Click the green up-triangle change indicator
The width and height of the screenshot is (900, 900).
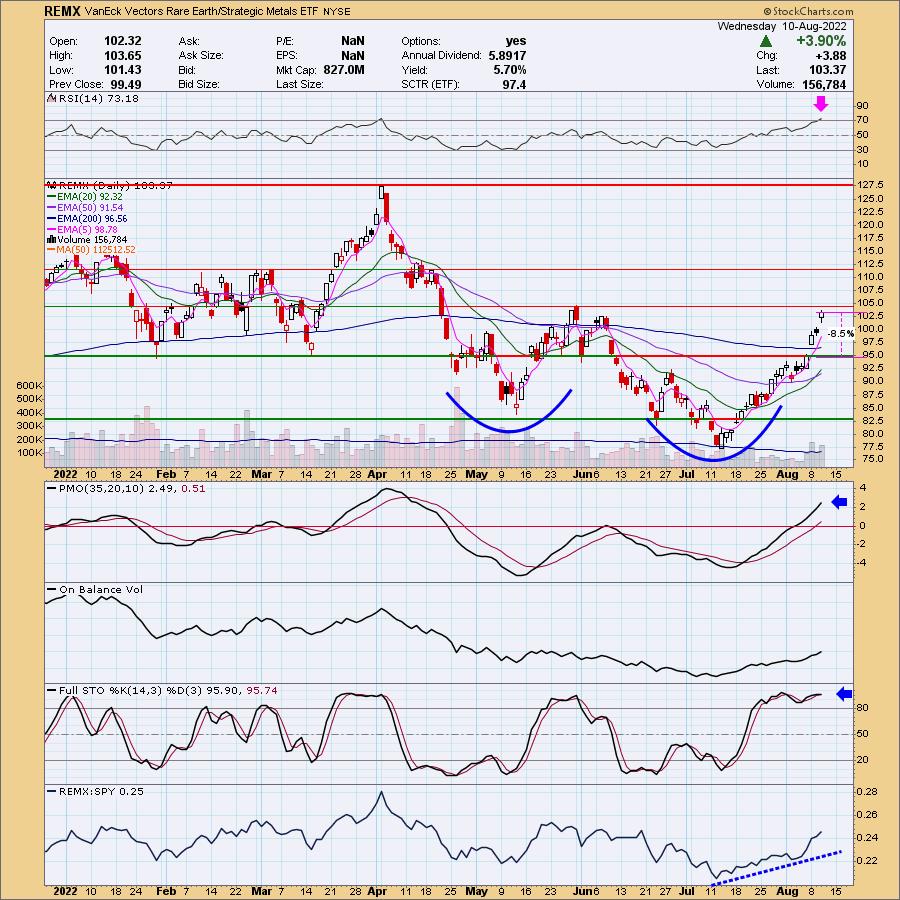point(766,41)
